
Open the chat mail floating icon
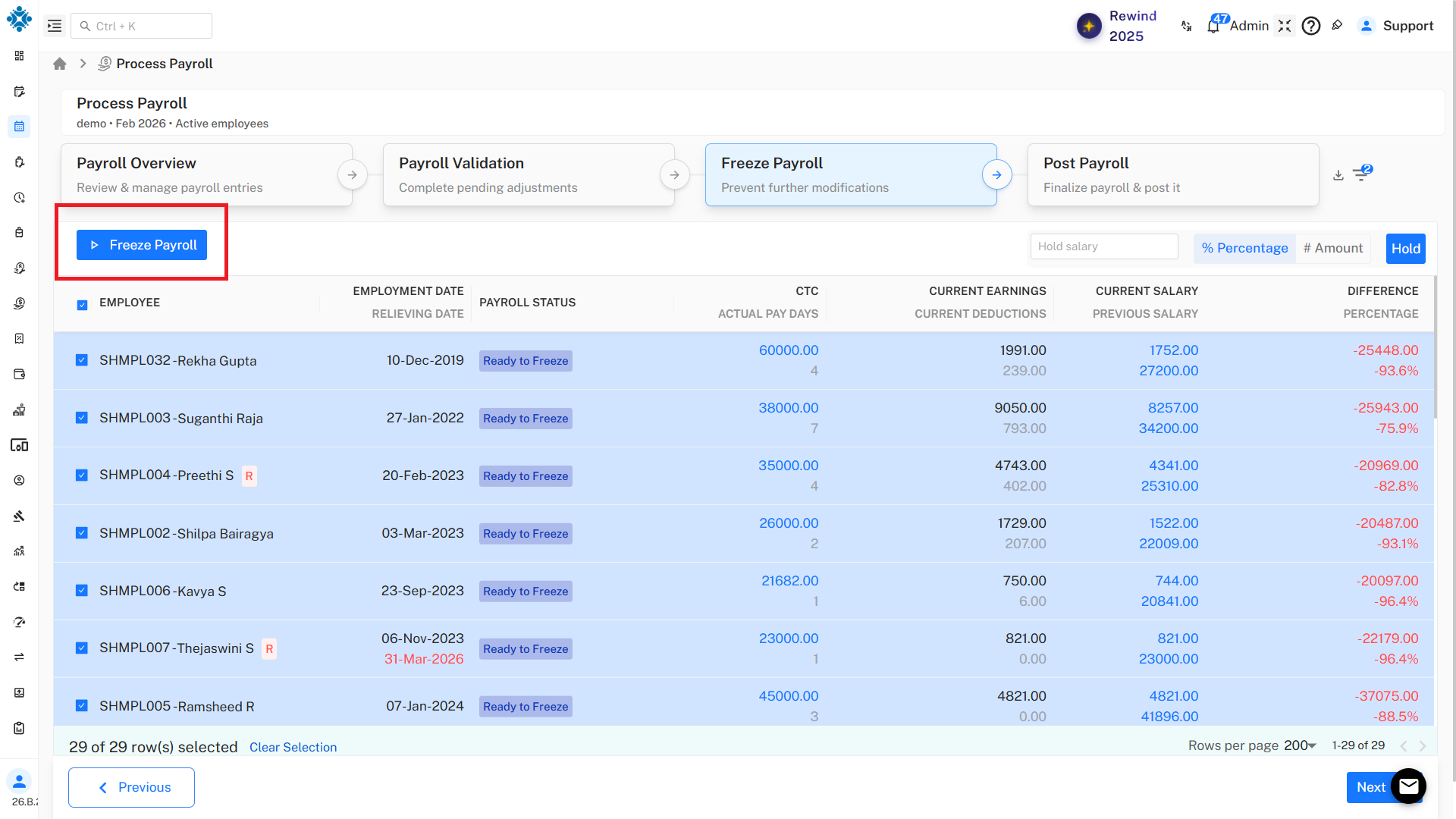(1408, 786)
